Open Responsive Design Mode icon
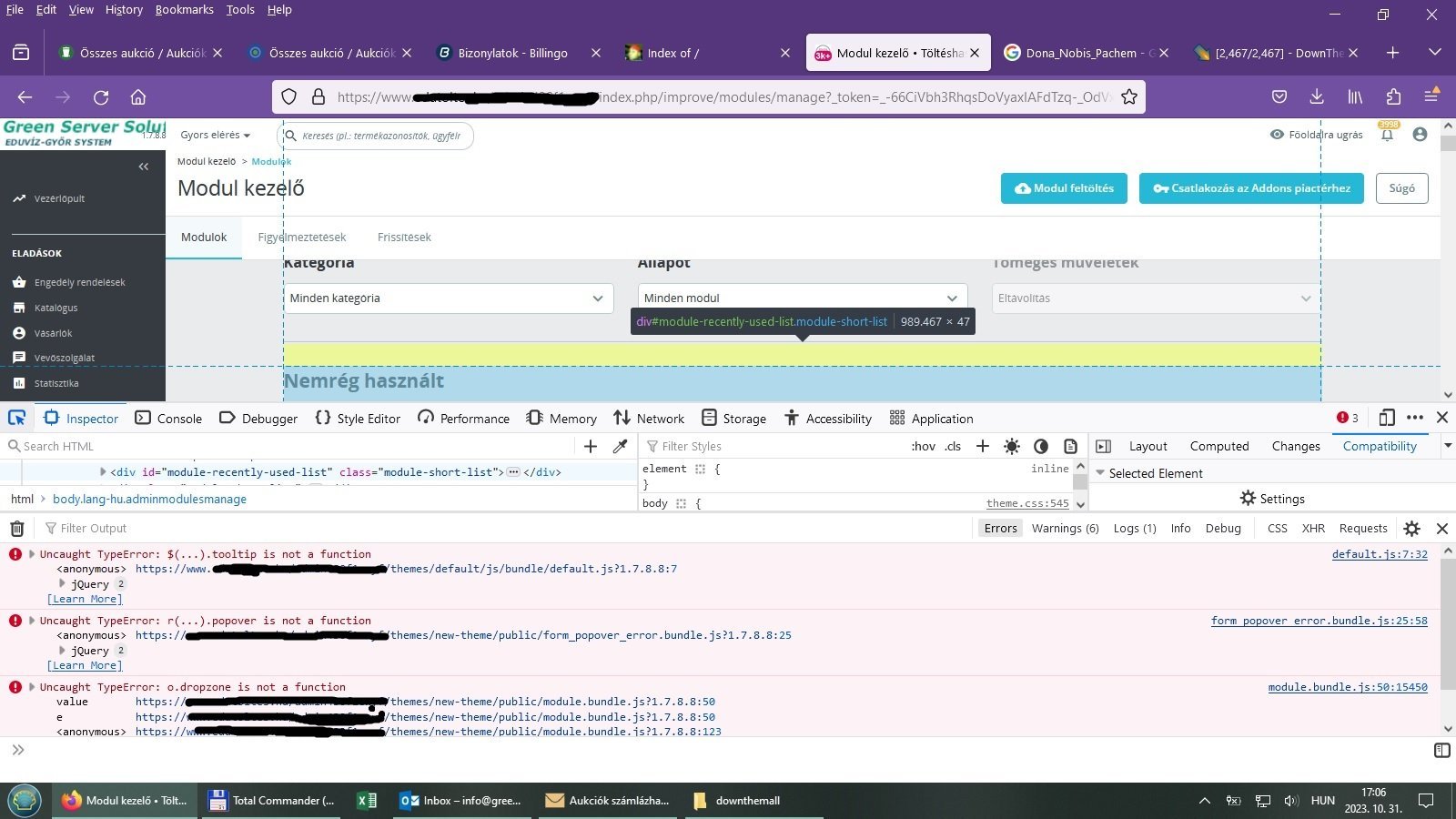The height and width of the screenshot is (819, 1456). [1386, 418]
